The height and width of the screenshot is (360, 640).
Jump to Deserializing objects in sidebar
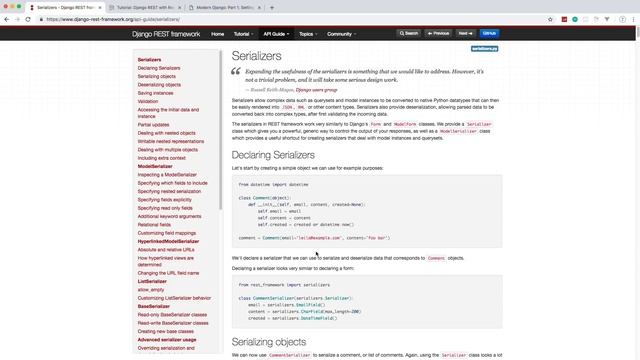tap(159, 85)
